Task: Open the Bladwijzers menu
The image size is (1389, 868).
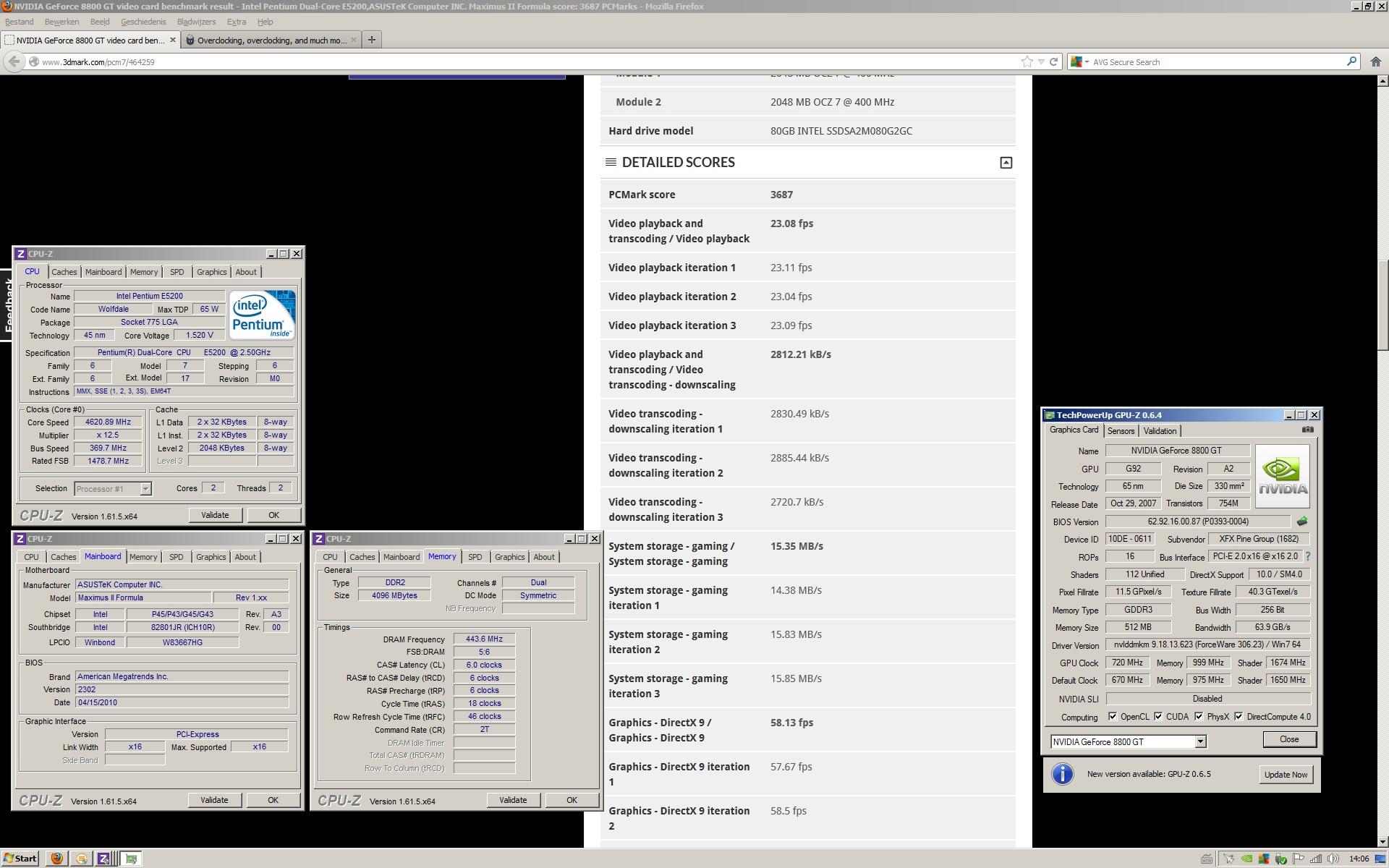Action: coord(196,22)
